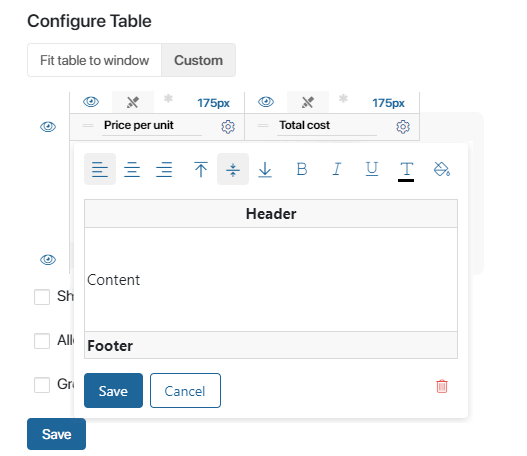Set vertical alignment to bottom
The width and height of the screenshot is (527, 456).
point(265,169)
